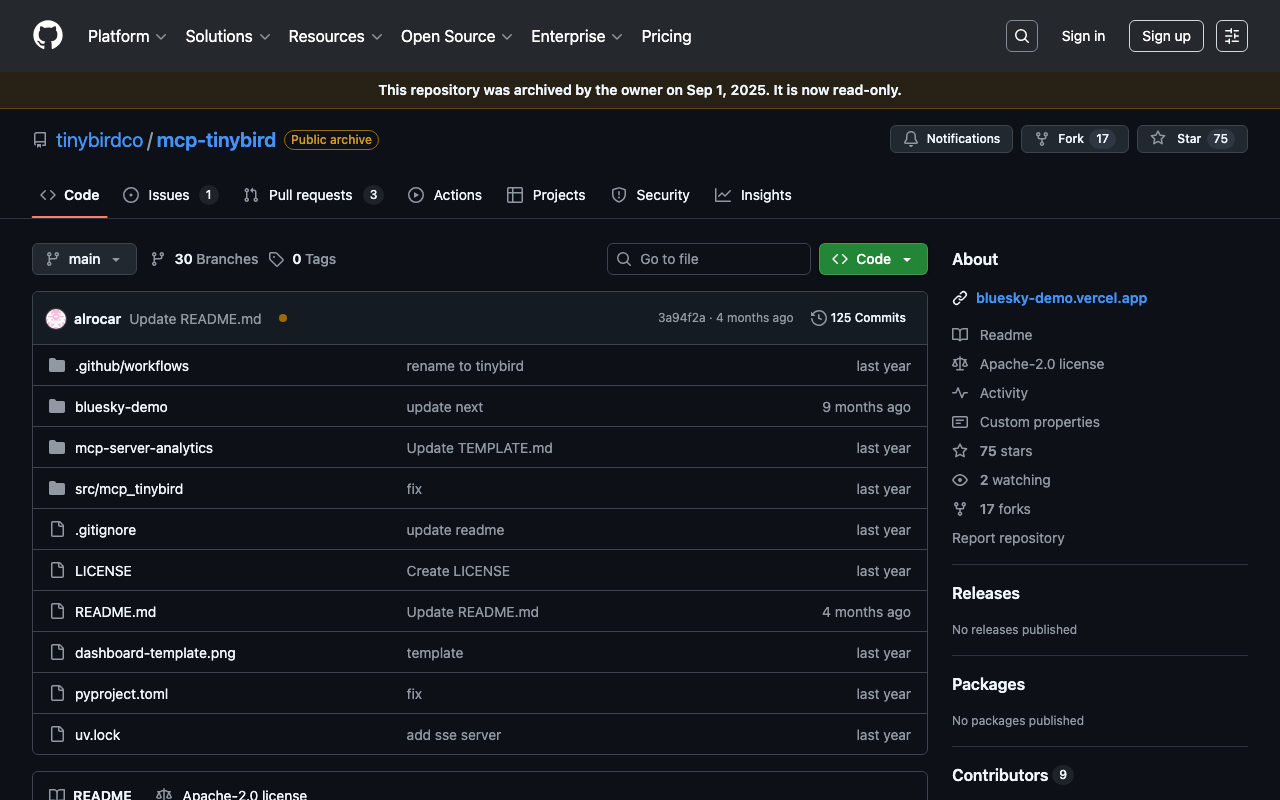Click the orange commit status dot
The width and height of the screenshot is (1280, 800).
283,318
